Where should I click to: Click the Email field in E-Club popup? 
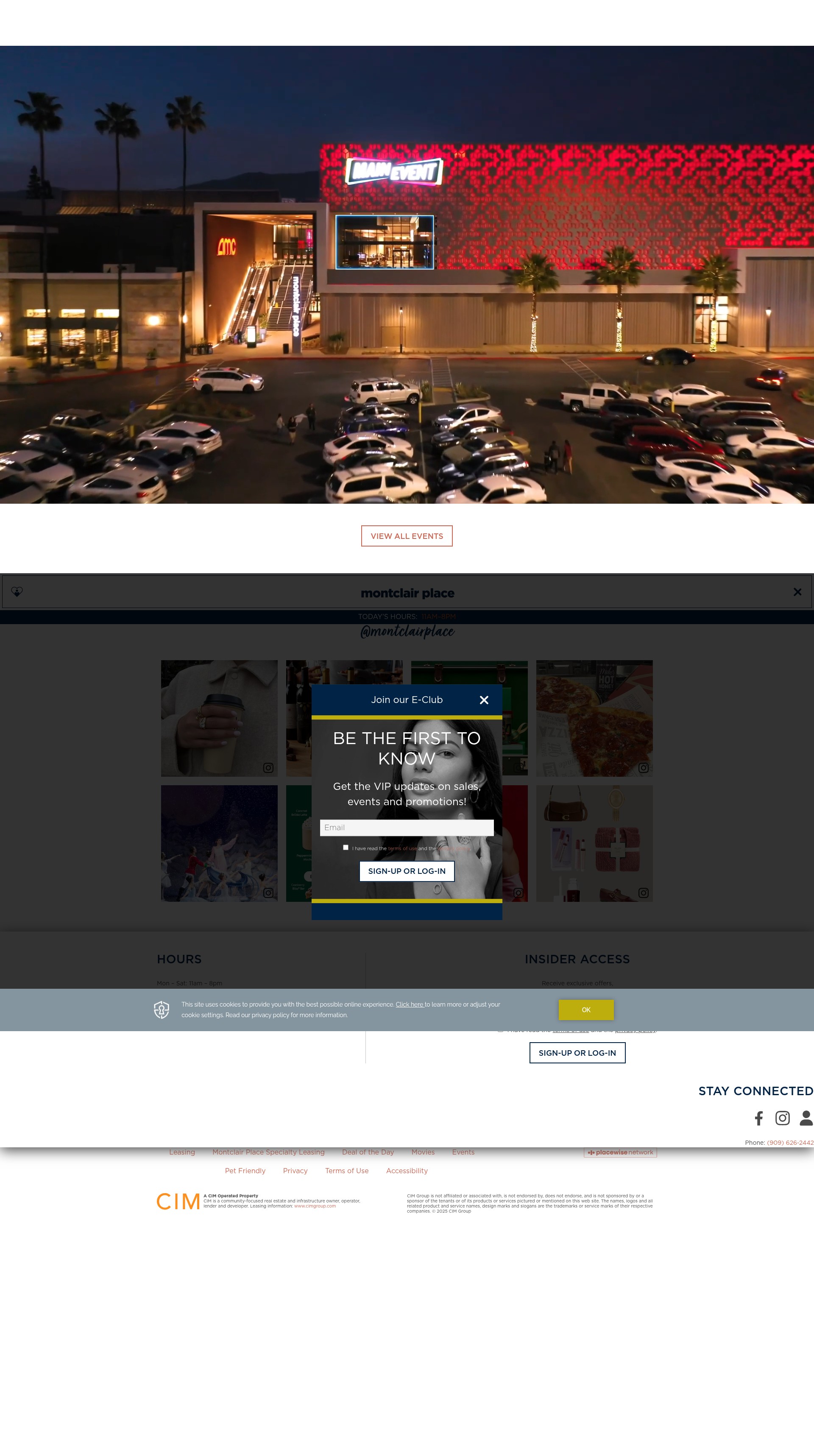(407, 828)
